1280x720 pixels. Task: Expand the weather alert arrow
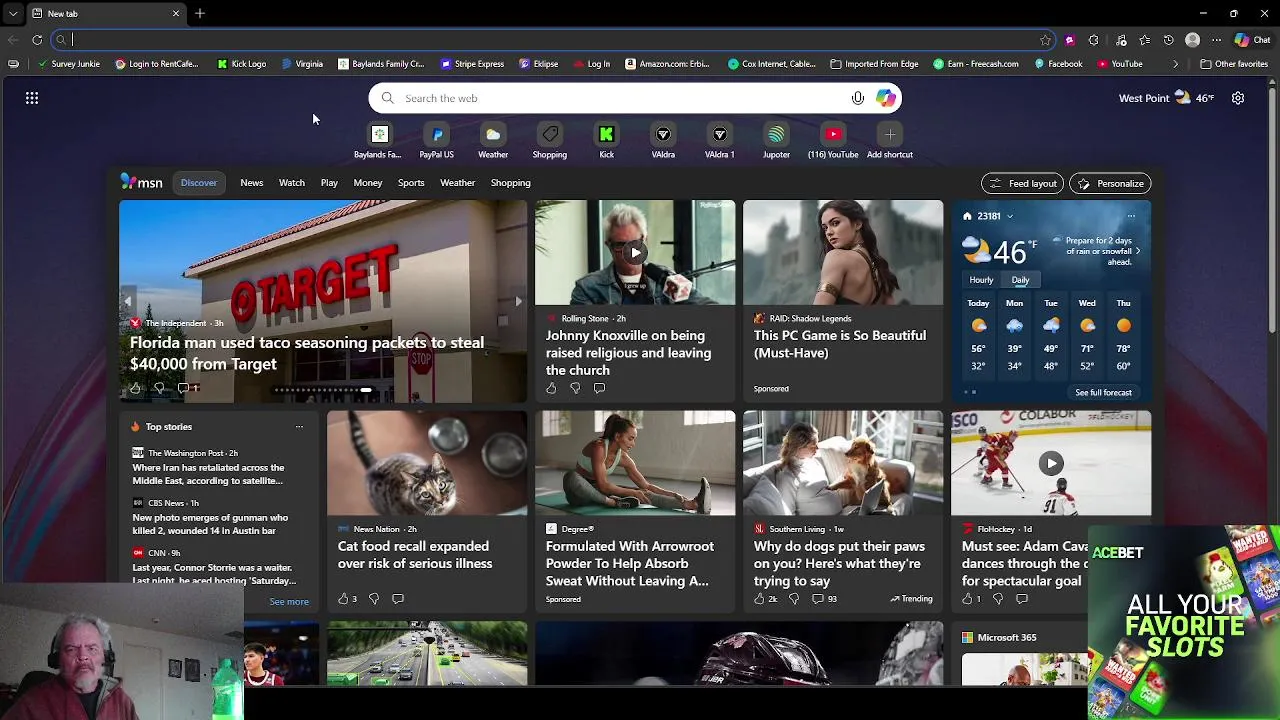pyautogui.click(x=1137, y=251)
